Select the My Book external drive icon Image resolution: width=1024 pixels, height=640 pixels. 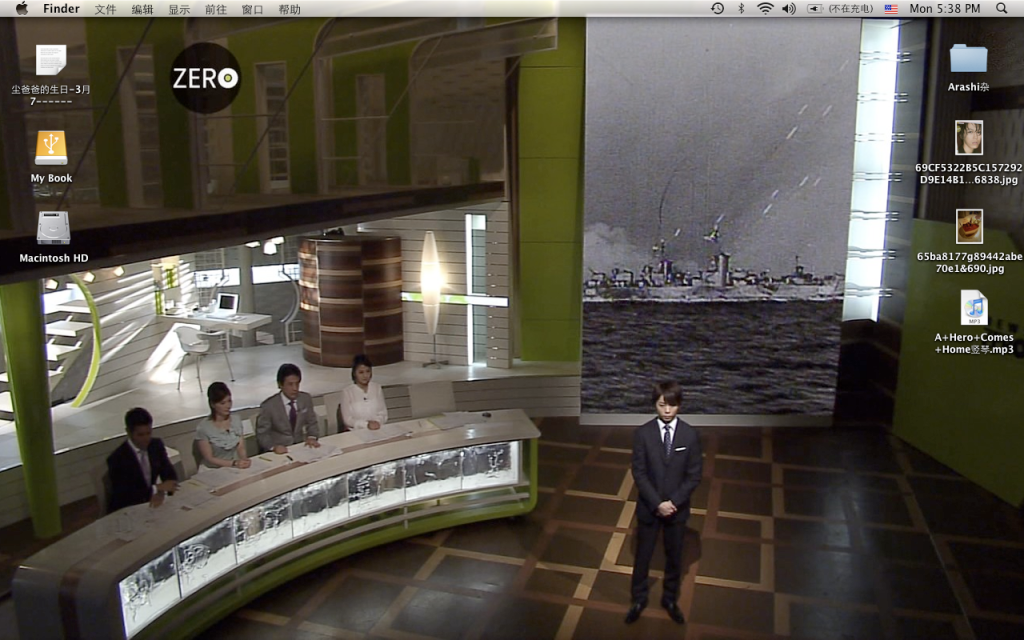point(51,148)
